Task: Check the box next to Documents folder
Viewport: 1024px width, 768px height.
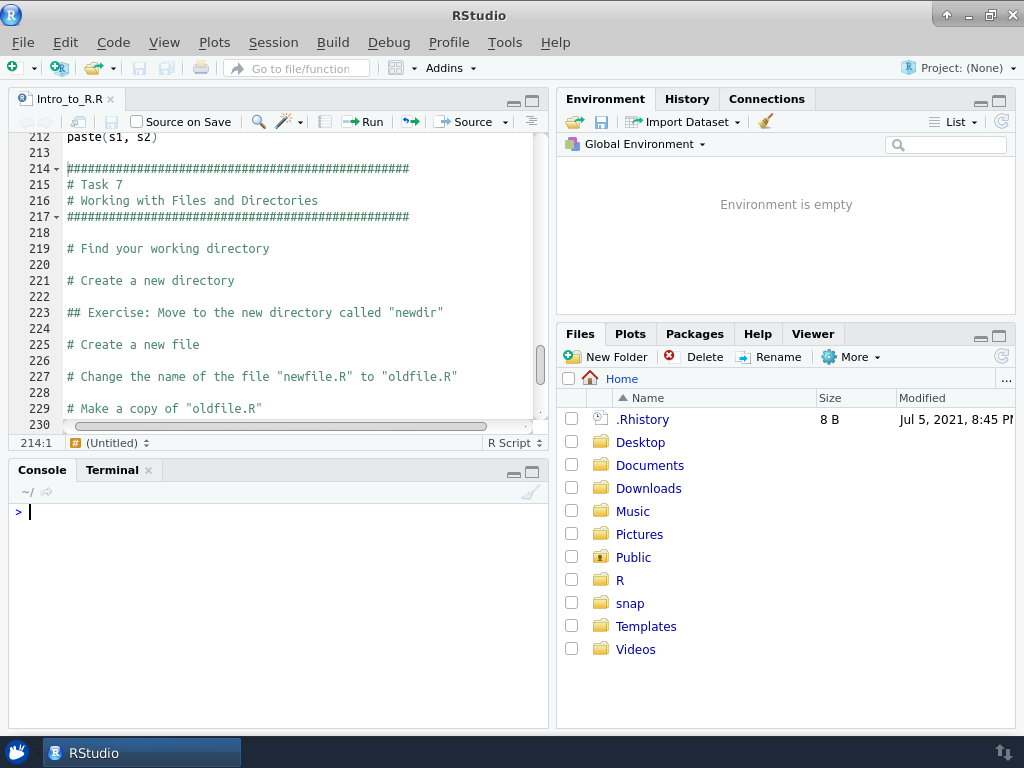Action: (571, 465)
